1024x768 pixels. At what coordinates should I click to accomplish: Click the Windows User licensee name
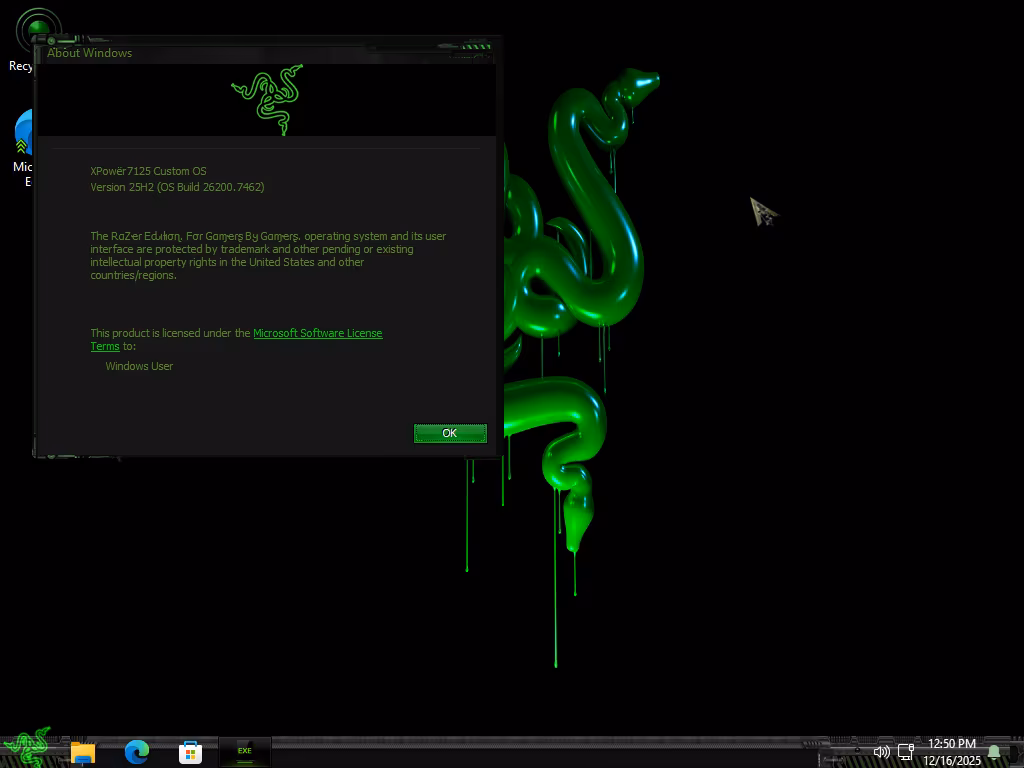click(139, 366)
